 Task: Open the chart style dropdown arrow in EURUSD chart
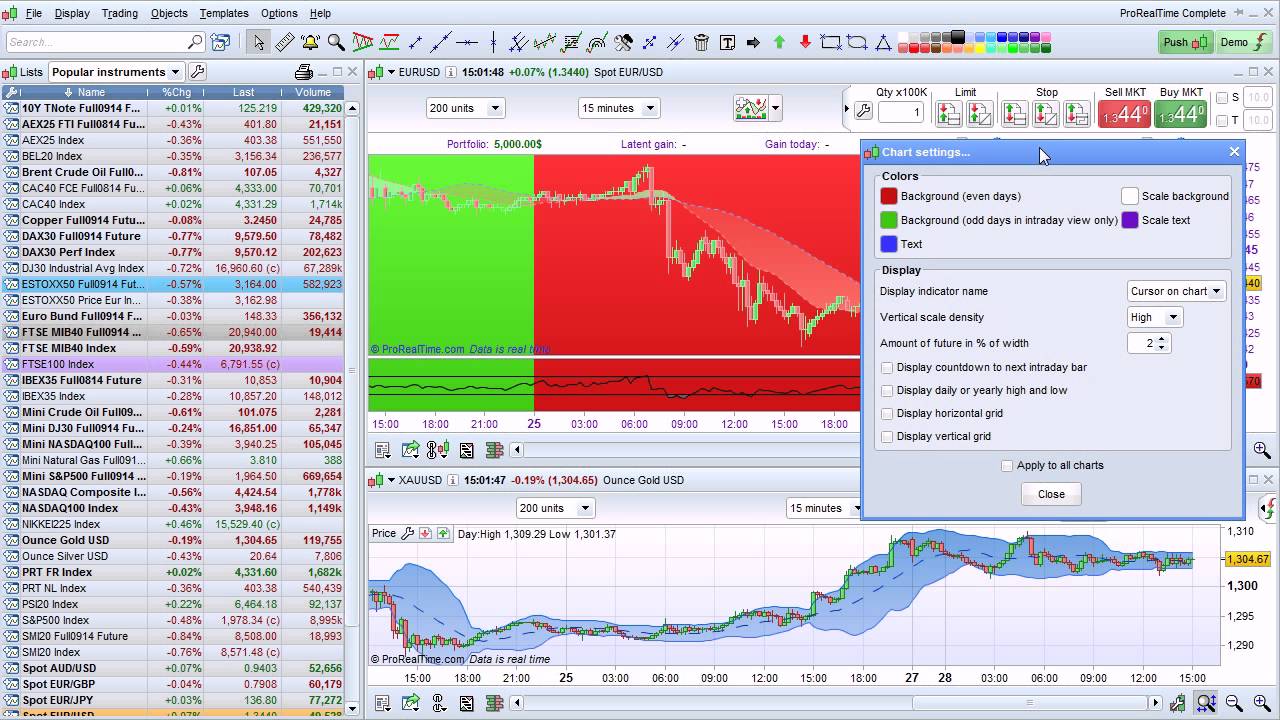775,108
